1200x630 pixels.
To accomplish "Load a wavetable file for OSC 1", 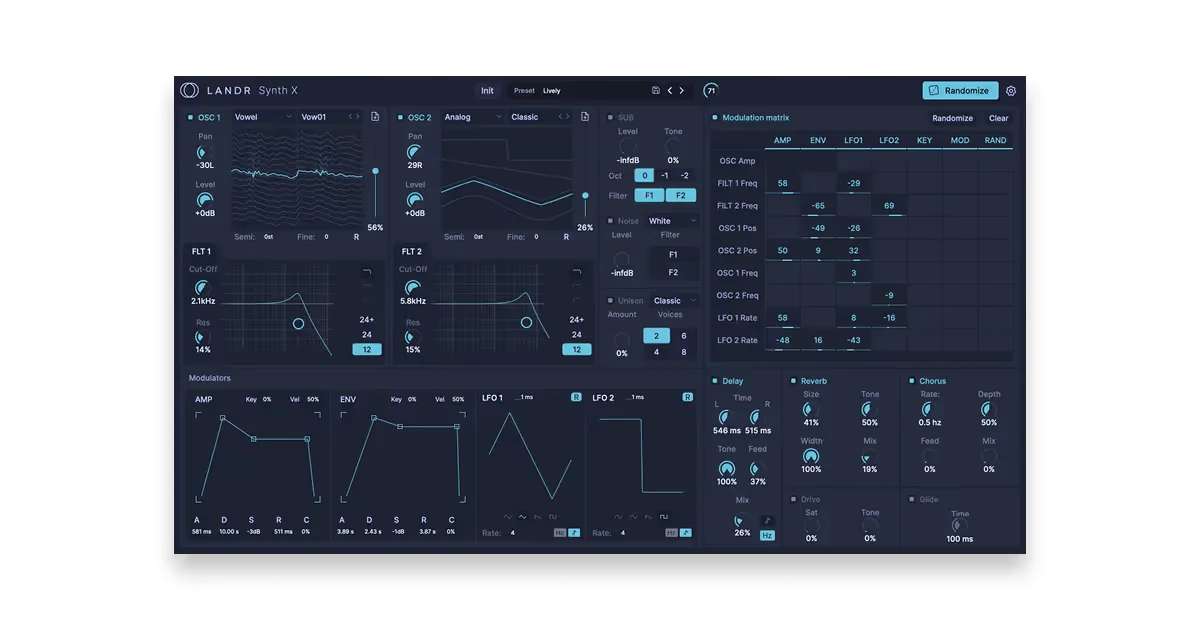I will pos(375,117).
